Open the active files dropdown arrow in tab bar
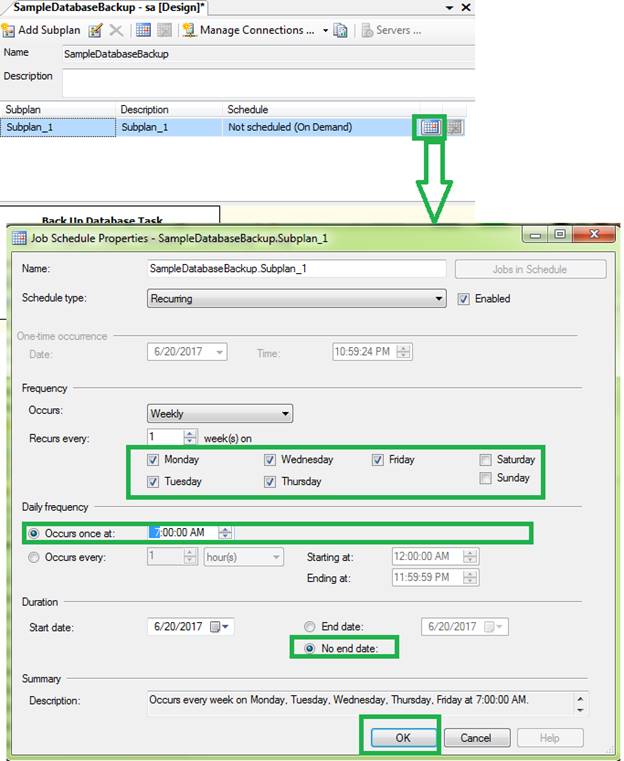 (x=449, y=8)
